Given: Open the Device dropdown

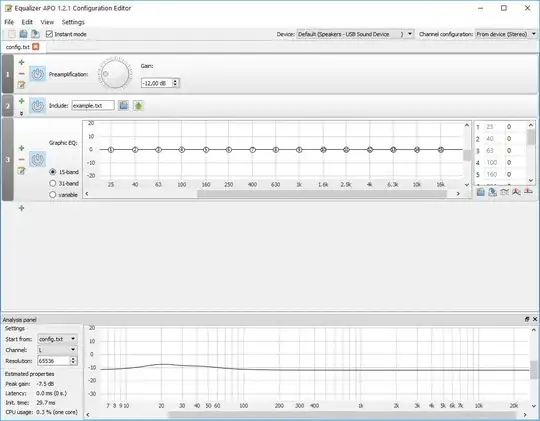Looking at the screenshot, I should coord(355,34).
